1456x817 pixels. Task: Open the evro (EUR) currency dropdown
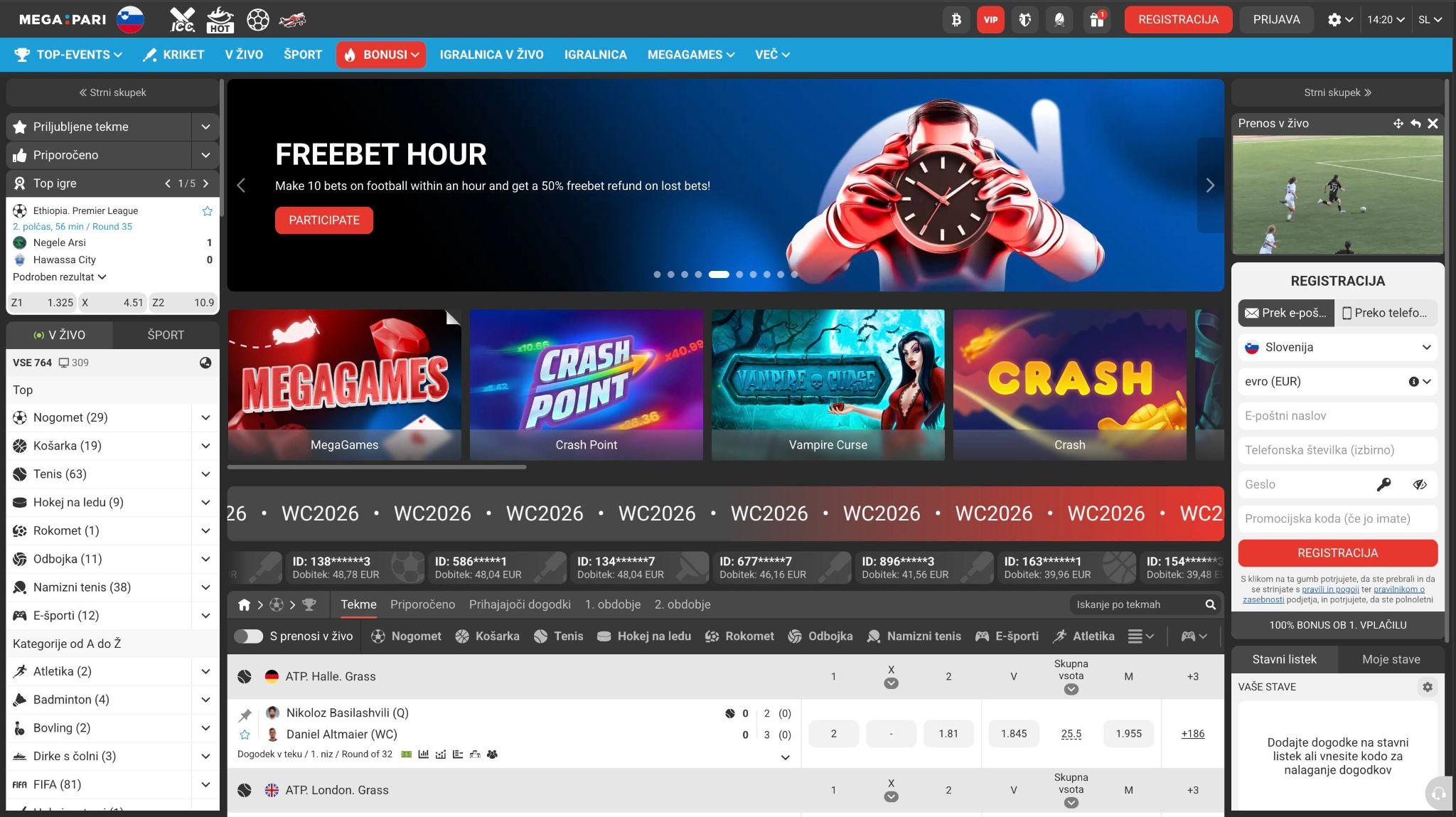1337,381
